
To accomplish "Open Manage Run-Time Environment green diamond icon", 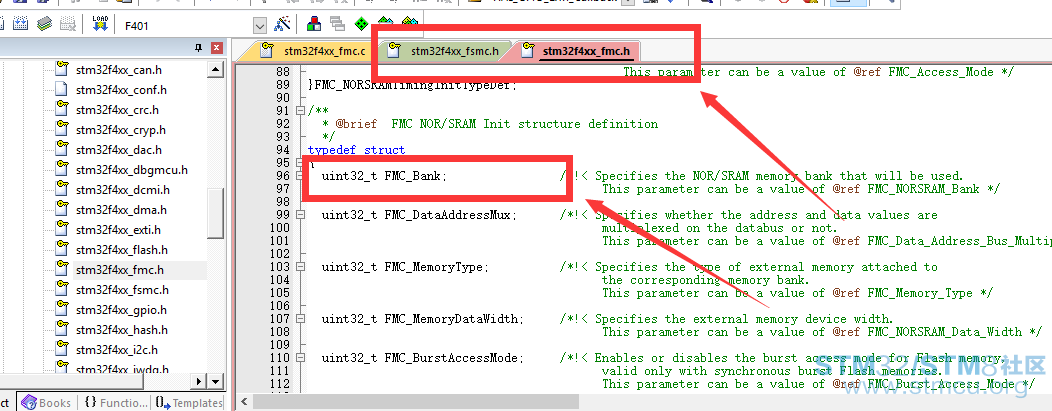I will (362, 25).
